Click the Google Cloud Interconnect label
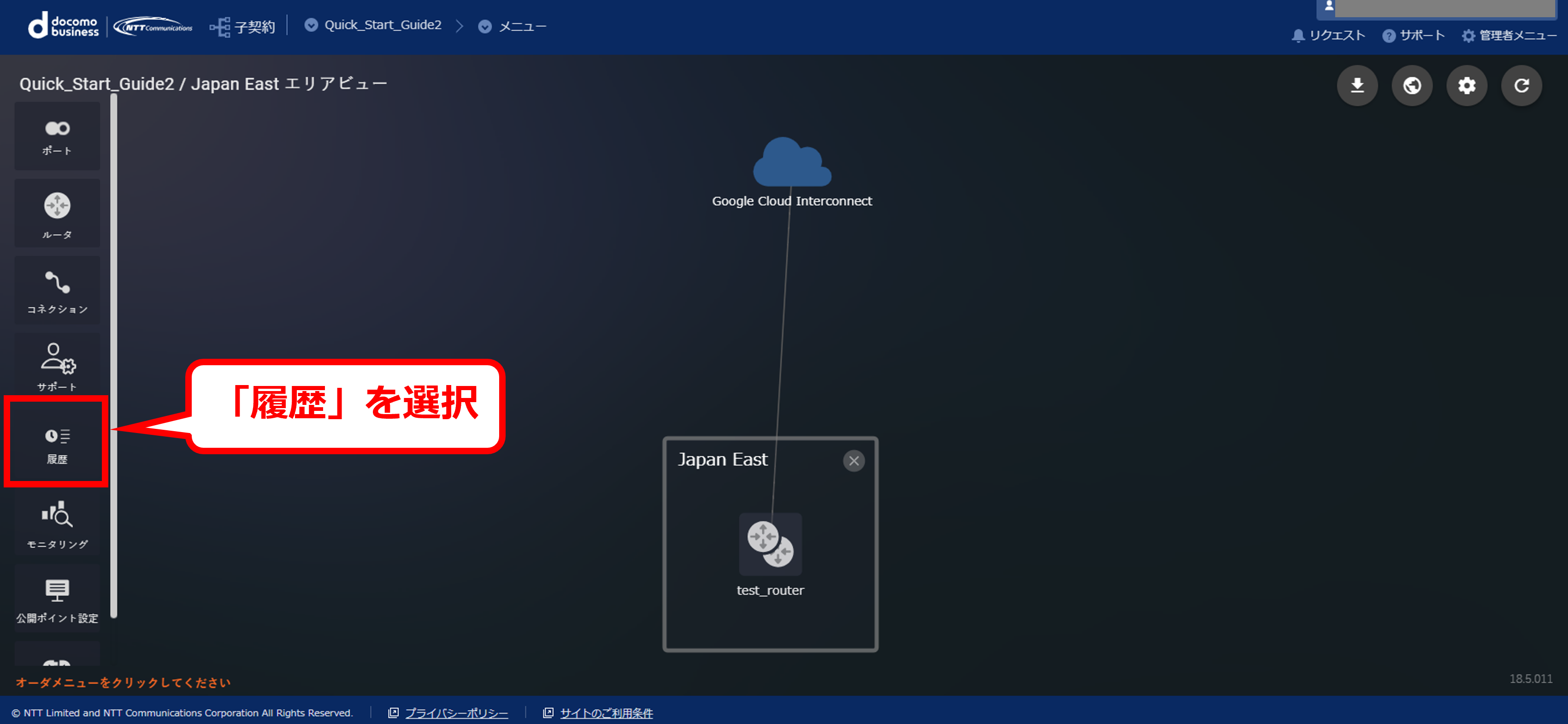Image resolution: width=1568 pixels, height=724 pixels. [x=791, y=201]
